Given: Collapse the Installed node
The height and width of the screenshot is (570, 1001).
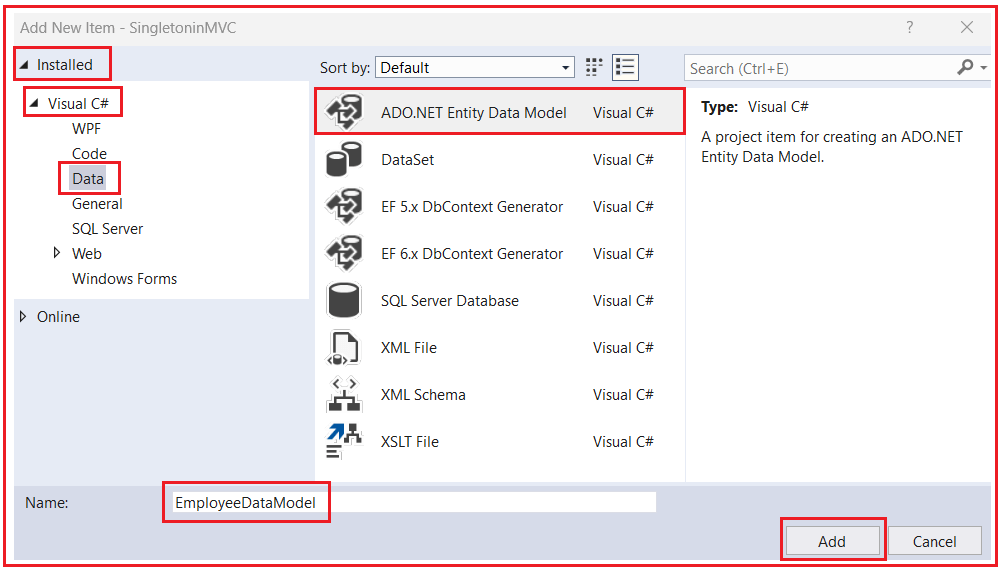Looking at the screenshot, I should tap(24, 64).
